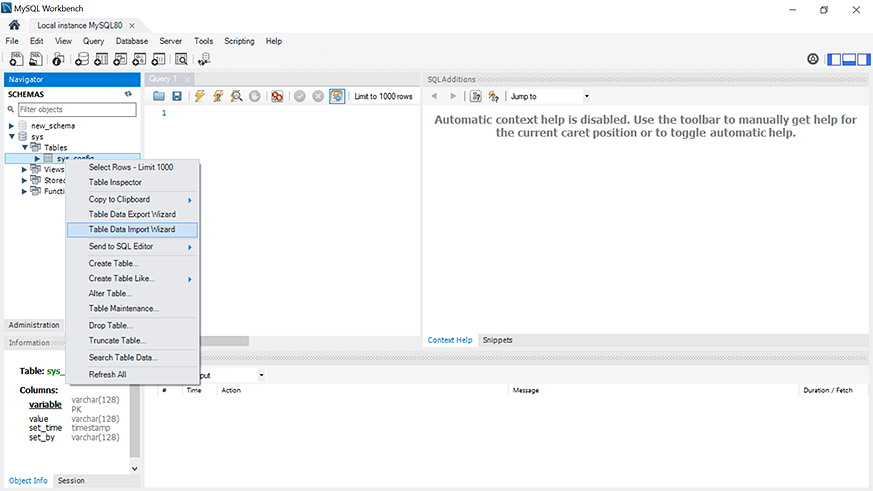873x491 pixels.
Task: Expand the new_schema tree node
Action: 11,126
